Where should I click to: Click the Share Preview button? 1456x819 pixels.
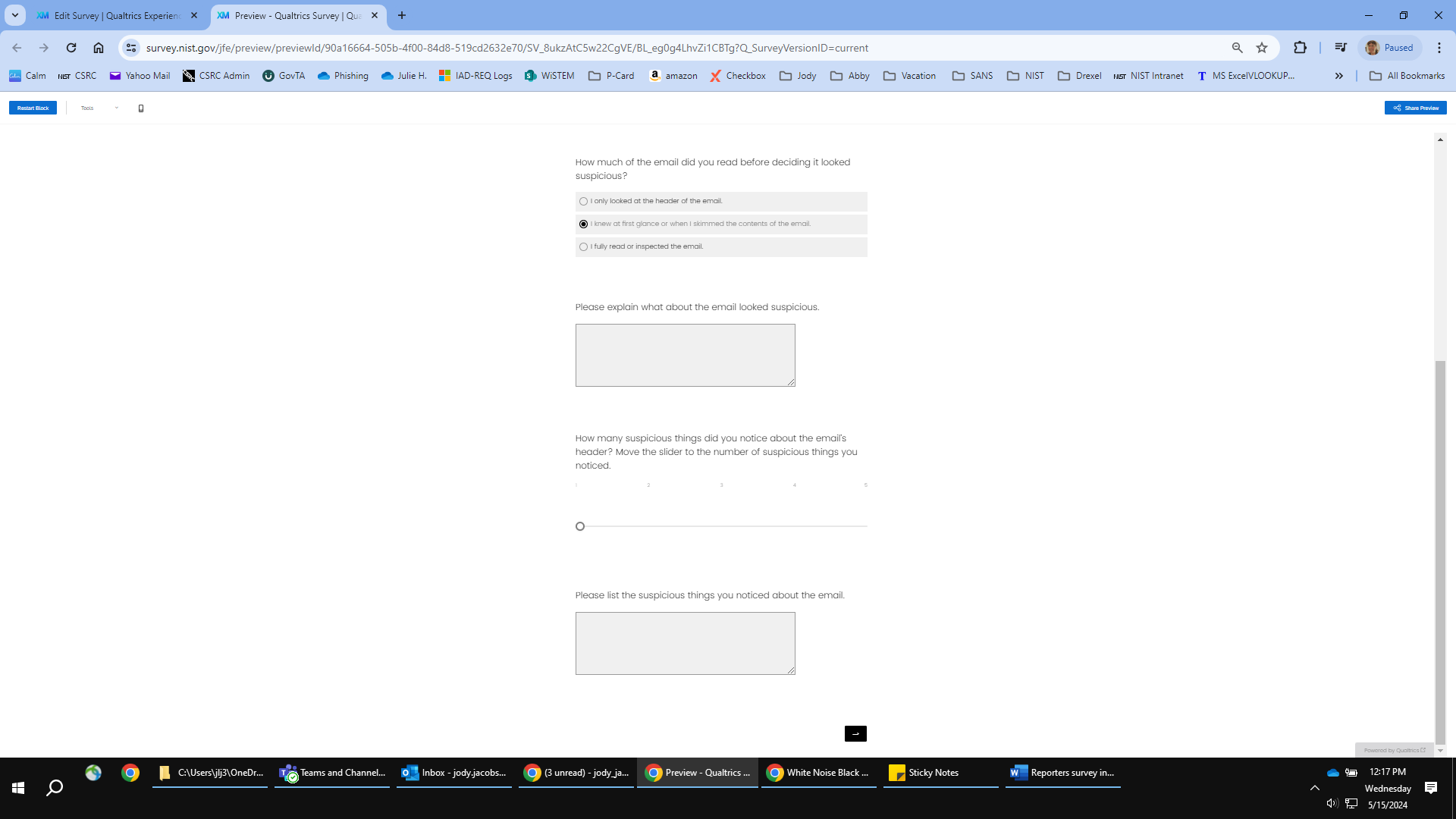pyautogui.click(x=1415, y=108)
